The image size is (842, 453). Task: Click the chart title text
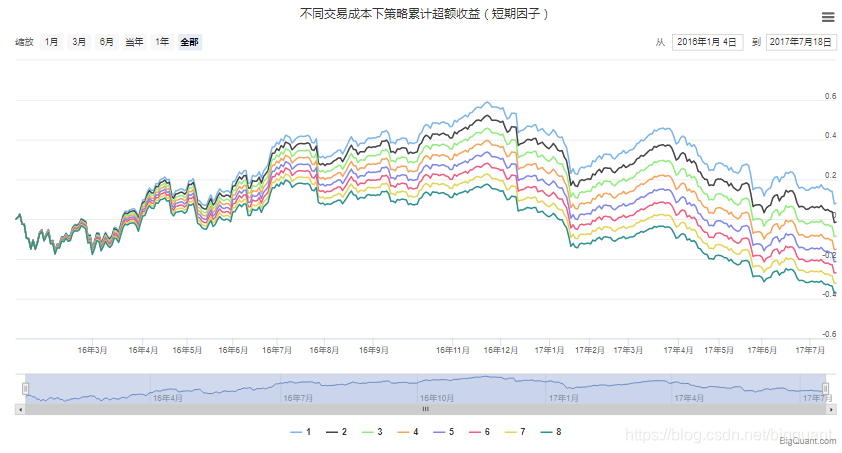(x=424, y=14)
